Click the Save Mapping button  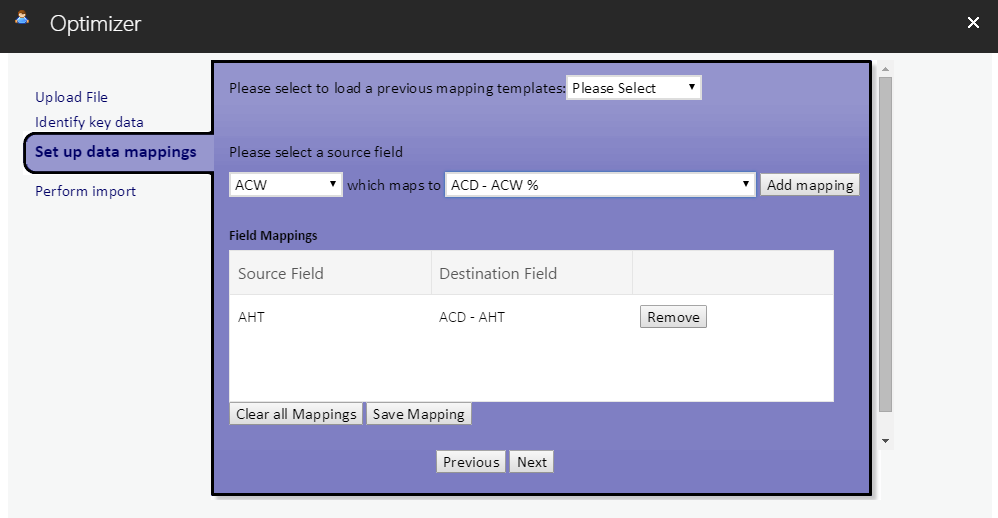pos(418,414)
